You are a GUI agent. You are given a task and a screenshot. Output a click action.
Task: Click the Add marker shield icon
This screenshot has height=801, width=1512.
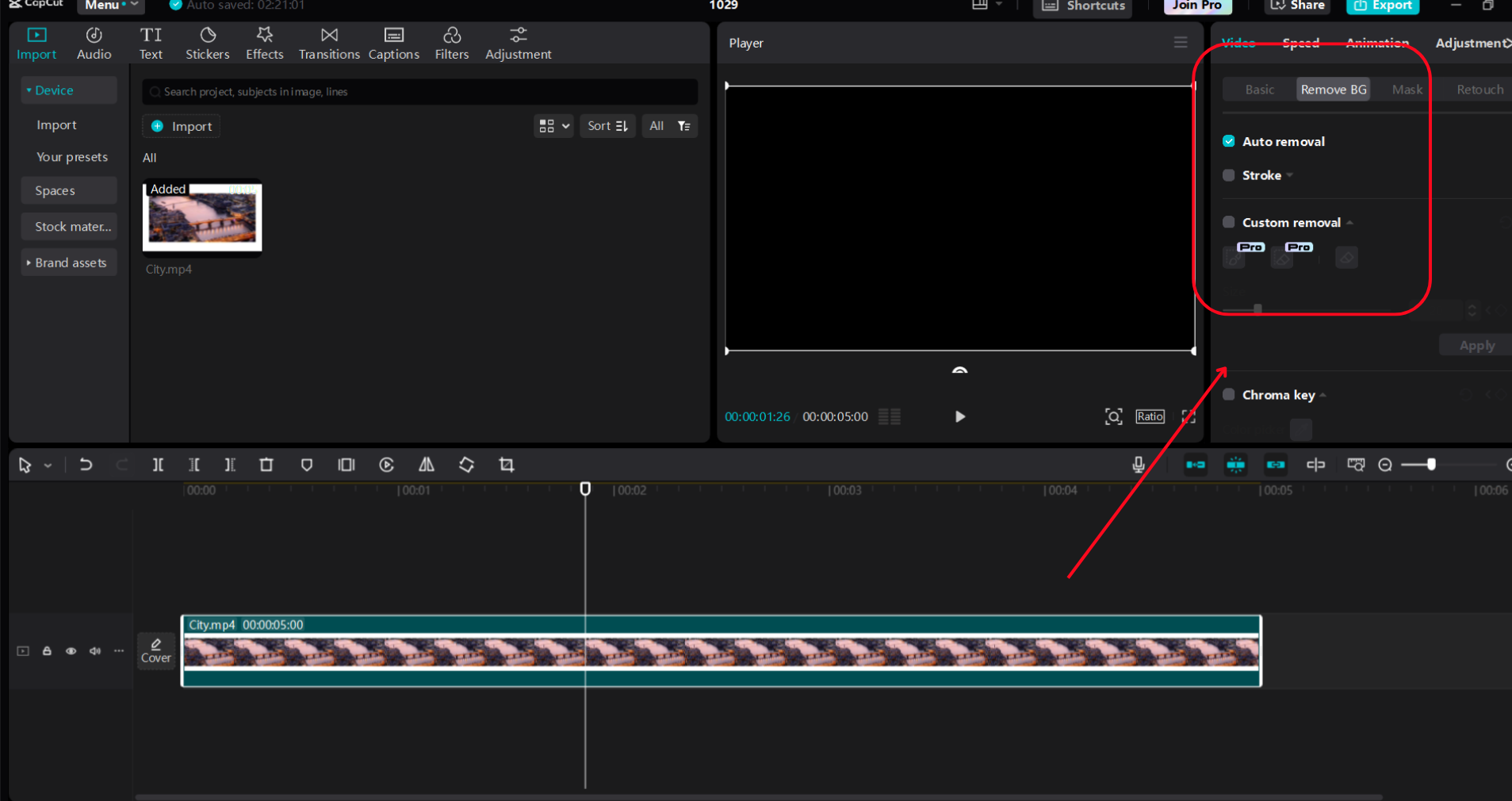306,465
